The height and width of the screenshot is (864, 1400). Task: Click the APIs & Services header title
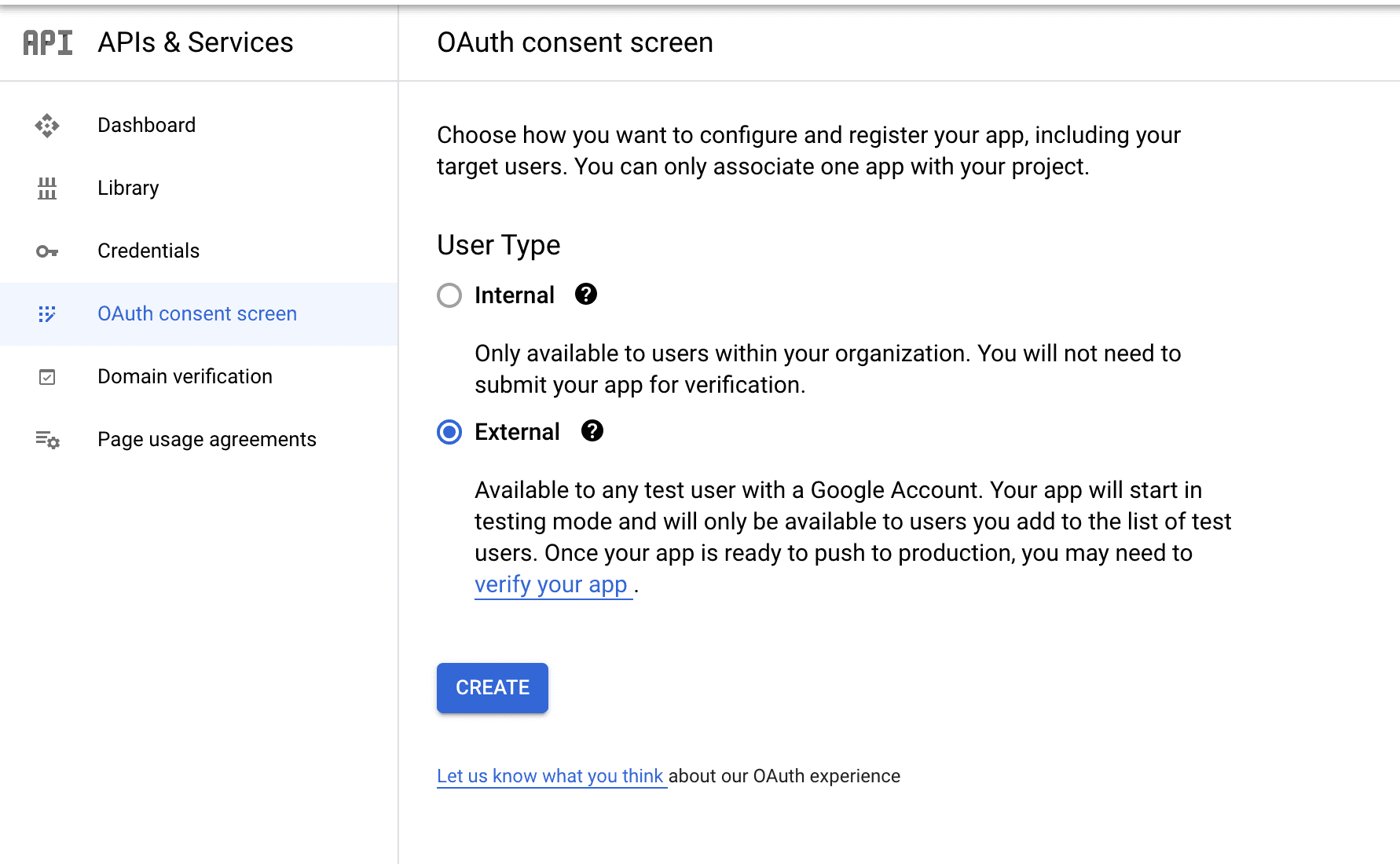196,42
